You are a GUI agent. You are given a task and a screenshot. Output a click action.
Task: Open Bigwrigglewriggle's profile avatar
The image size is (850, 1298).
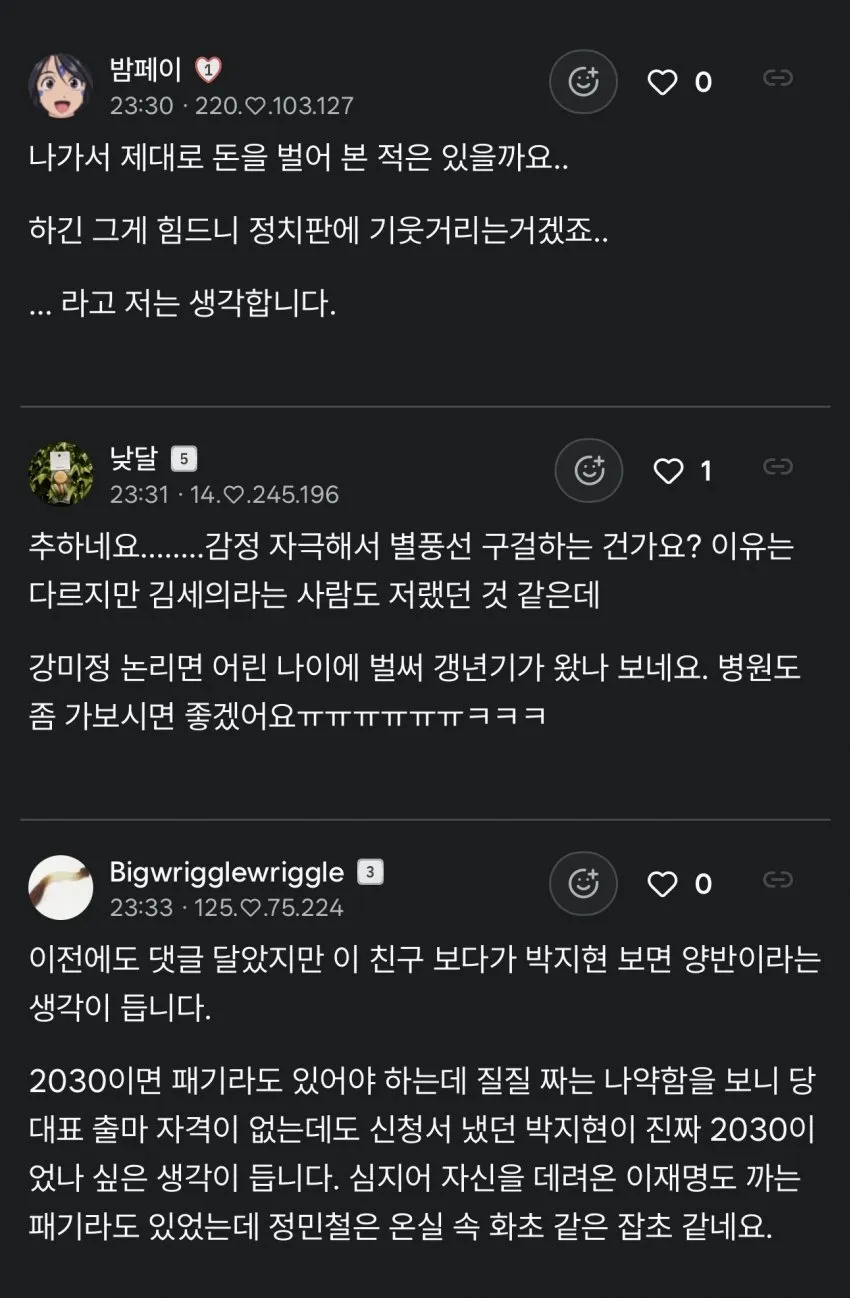60,887
